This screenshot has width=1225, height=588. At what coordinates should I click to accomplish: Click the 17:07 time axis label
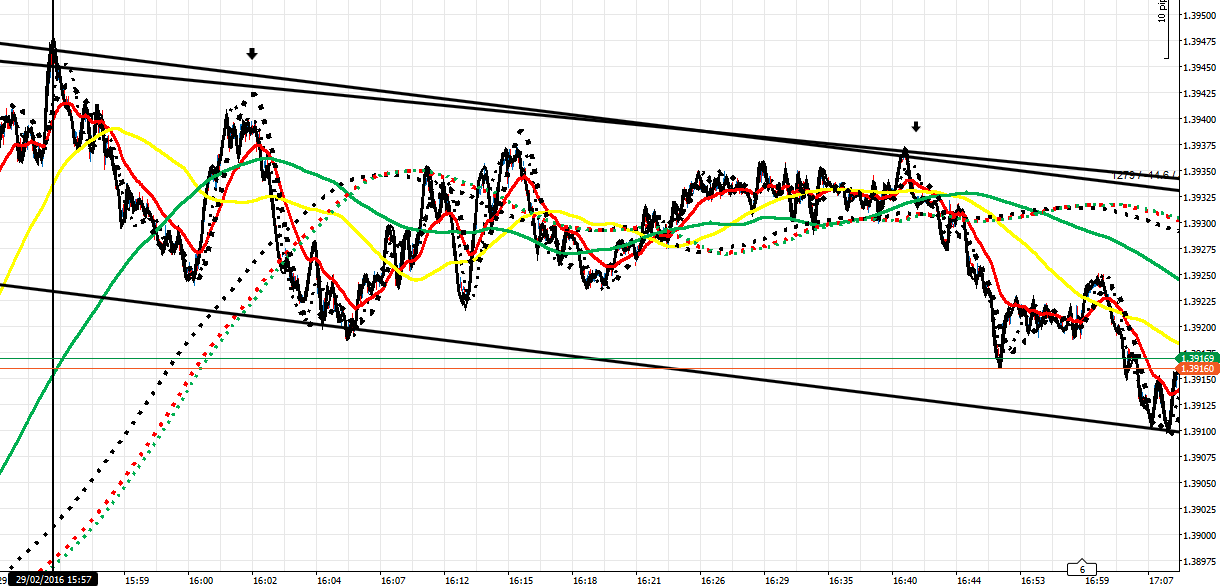click(1161, 580)
